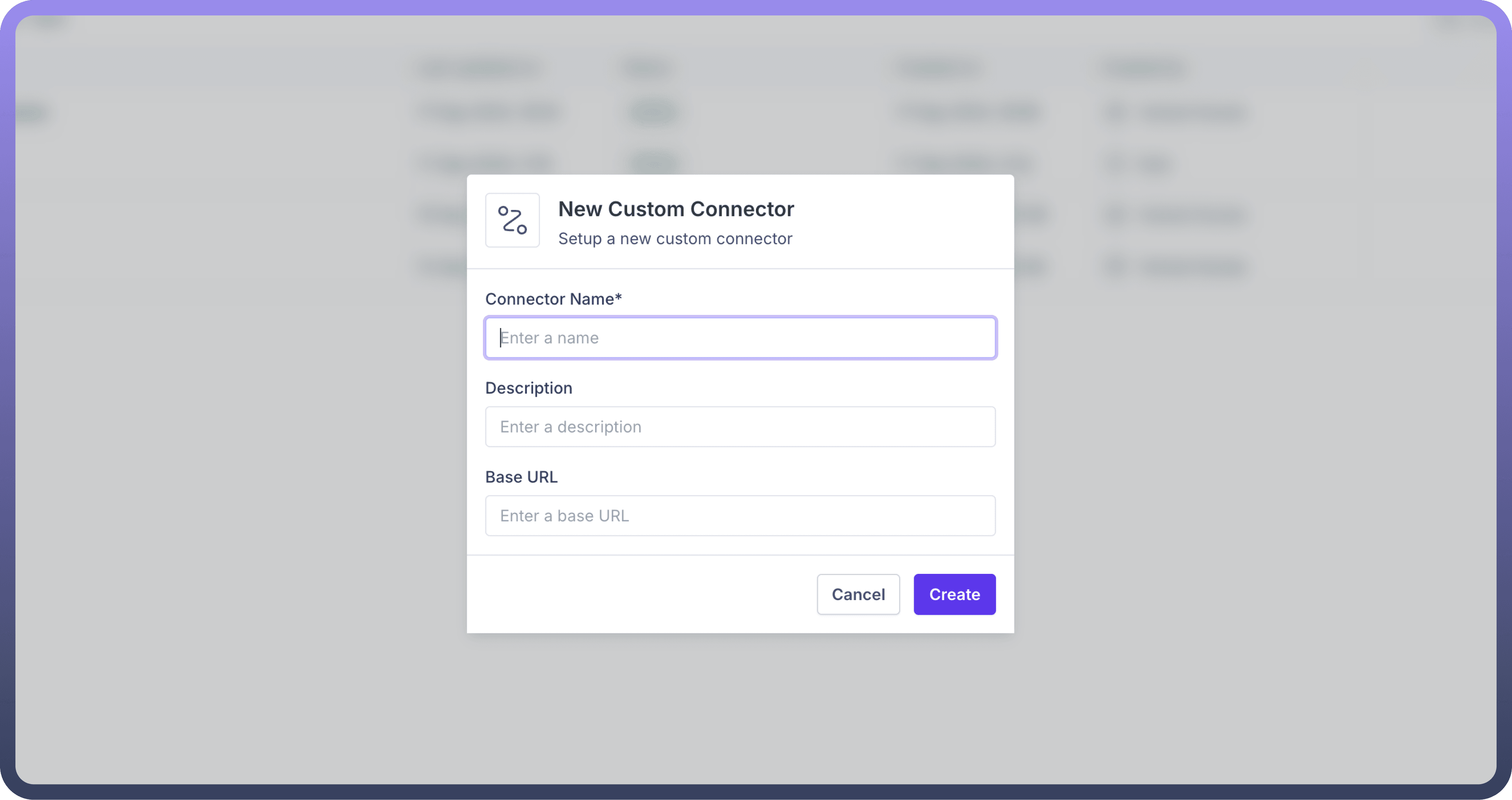Click the dimmed backdrop right of the dialog
Image resolution: width=1512 pixels, height=800 pixels.
pos(1262,441)
